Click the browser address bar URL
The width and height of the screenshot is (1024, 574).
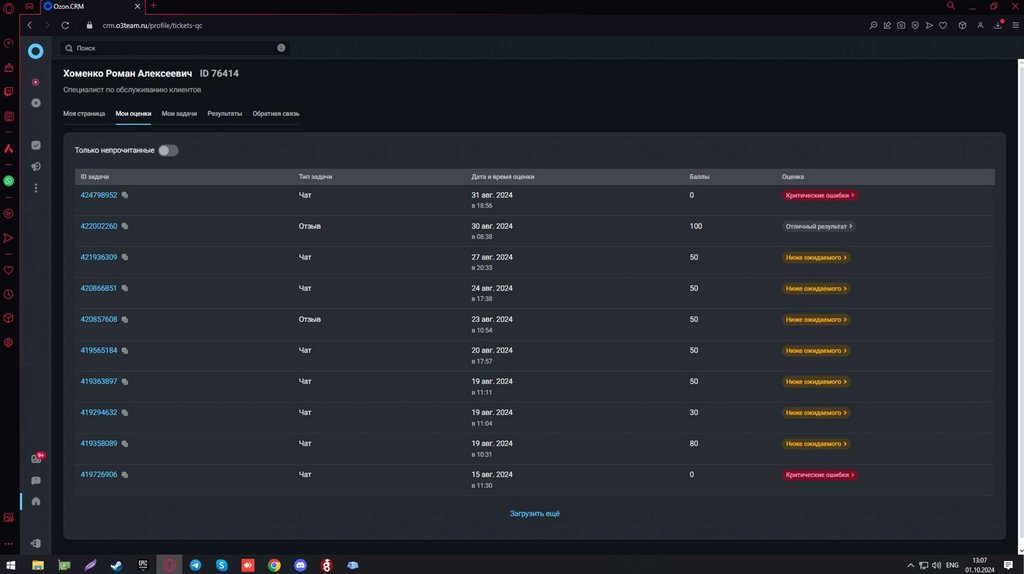(152, 25)
